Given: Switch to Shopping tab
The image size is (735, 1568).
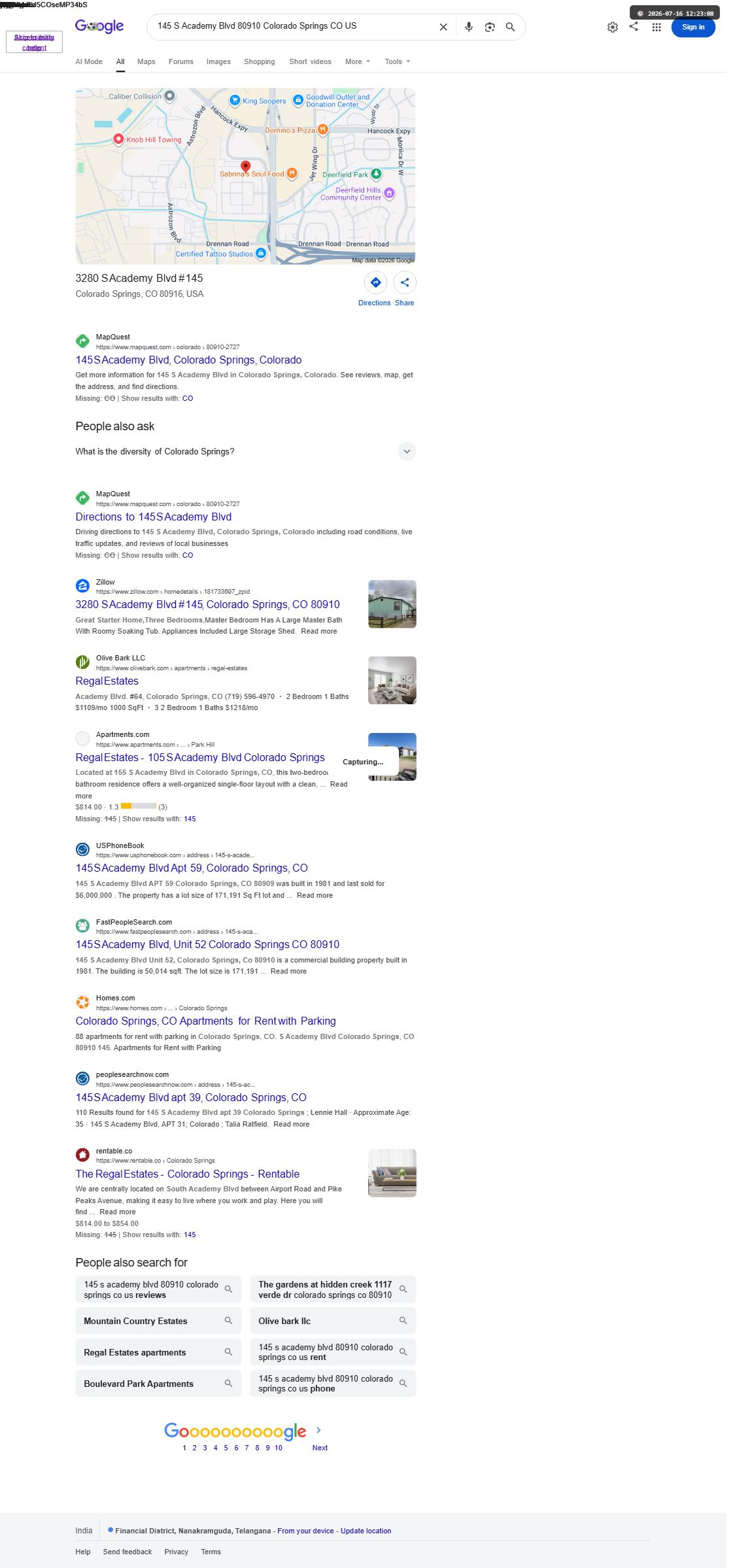Looking at the screenshot, I should coord(260,61).
